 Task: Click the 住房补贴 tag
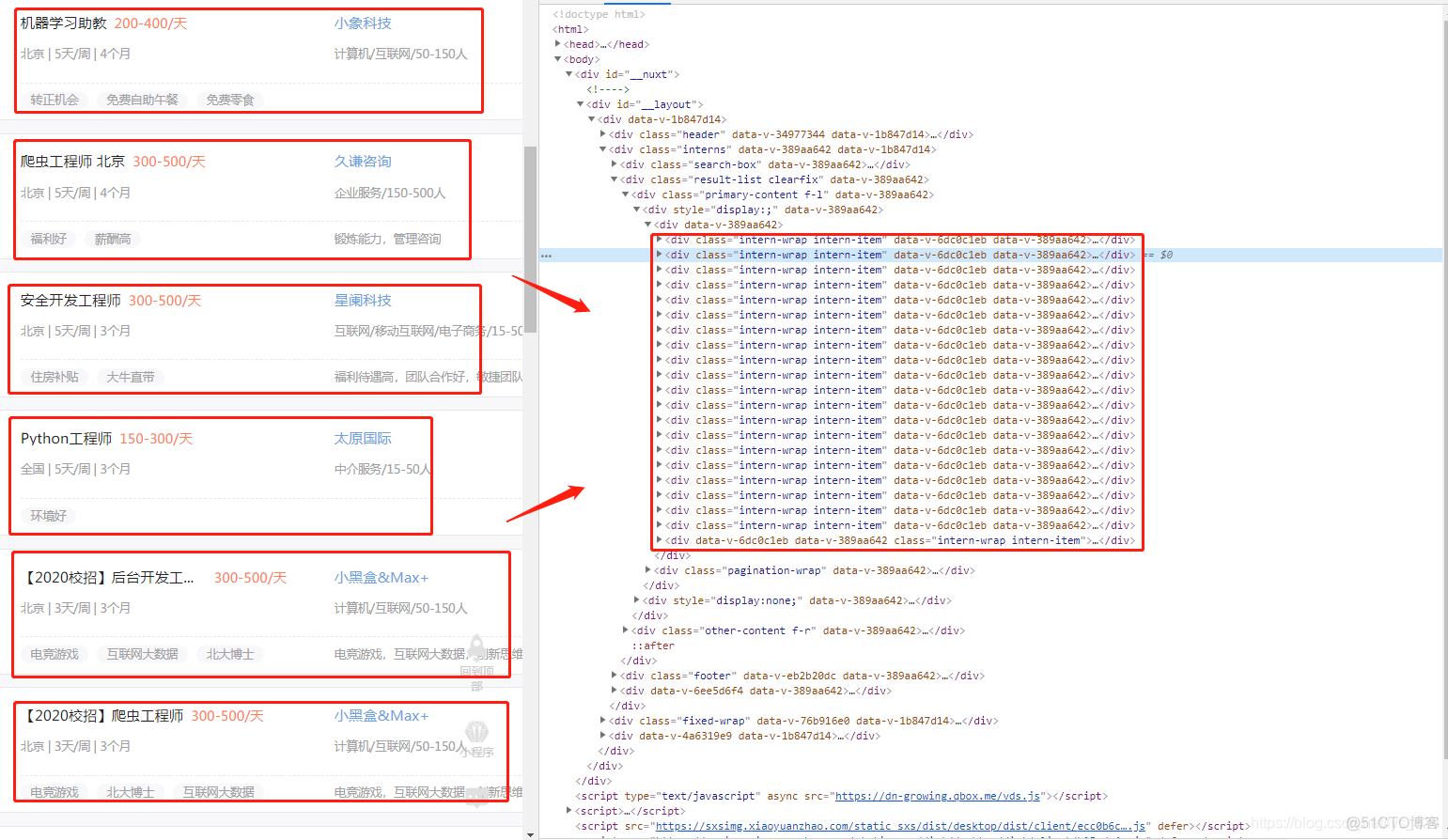coord(54,377)
